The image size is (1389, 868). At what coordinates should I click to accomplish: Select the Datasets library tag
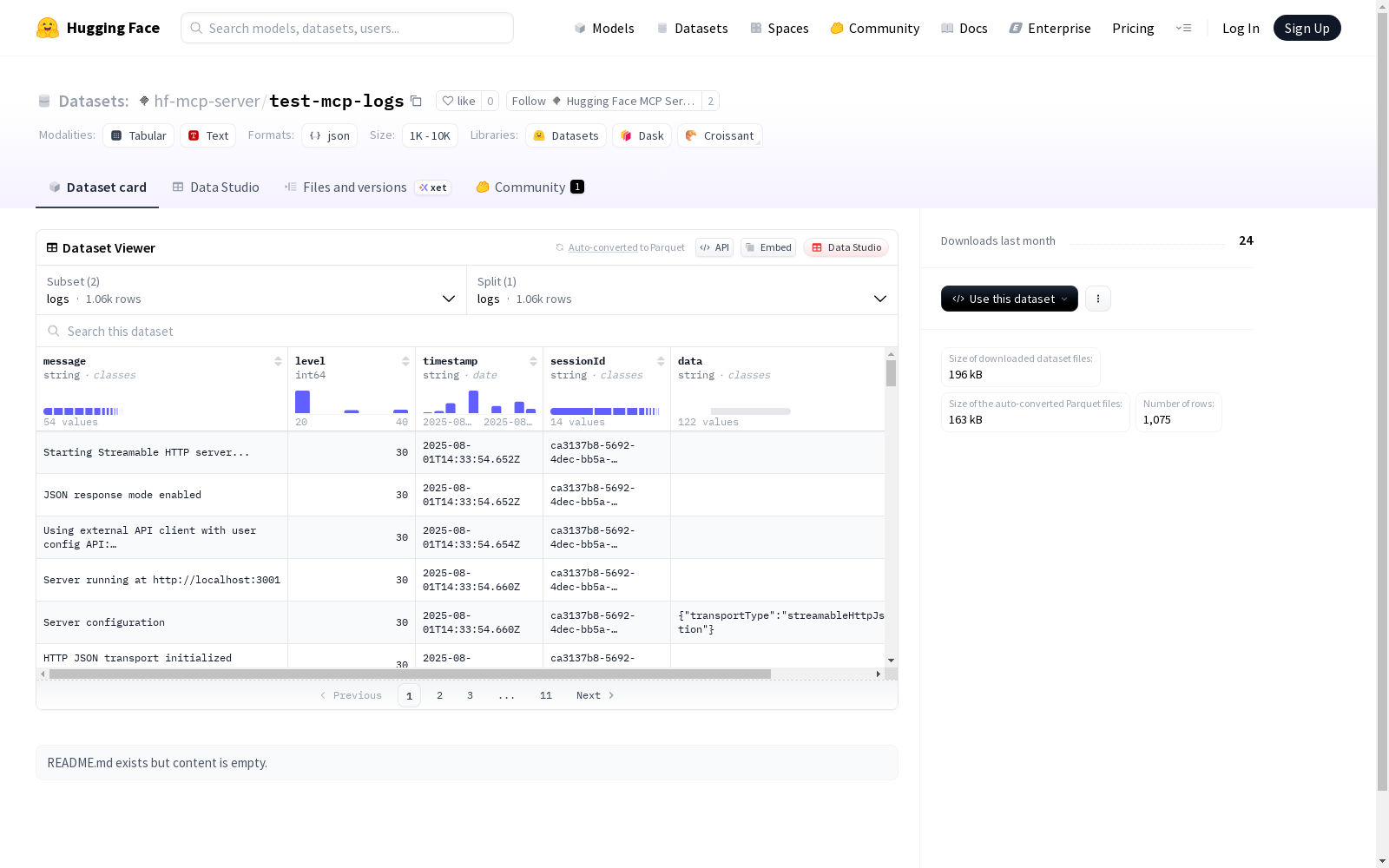[566, 135]
